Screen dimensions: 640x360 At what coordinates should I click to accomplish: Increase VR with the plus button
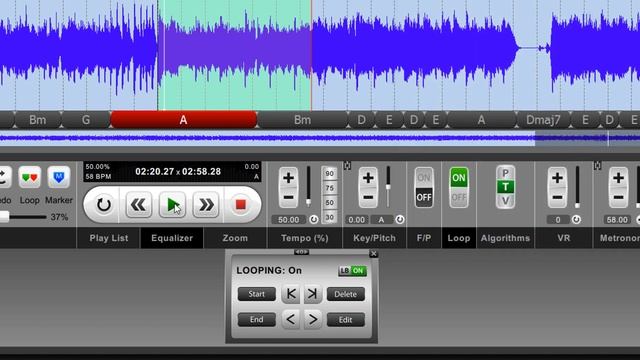click(x=558, y=178)
